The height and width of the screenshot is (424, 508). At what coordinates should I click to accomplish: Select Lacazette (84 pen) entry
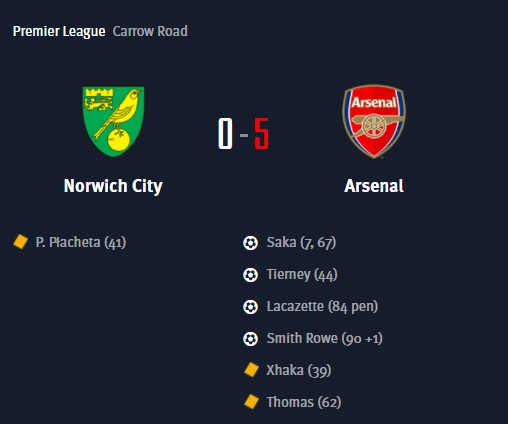coord(322,307)
